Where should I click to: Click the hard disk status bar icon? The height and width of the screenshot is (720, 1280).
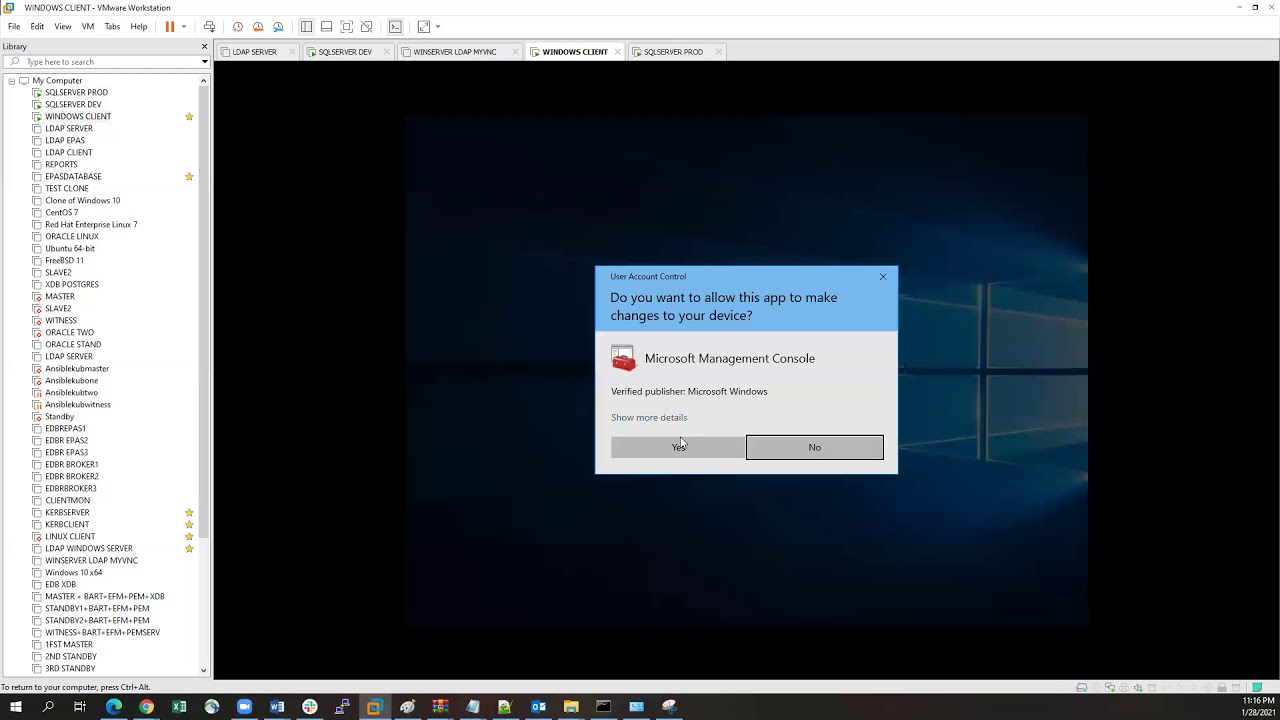click(x=1082, y=688)
